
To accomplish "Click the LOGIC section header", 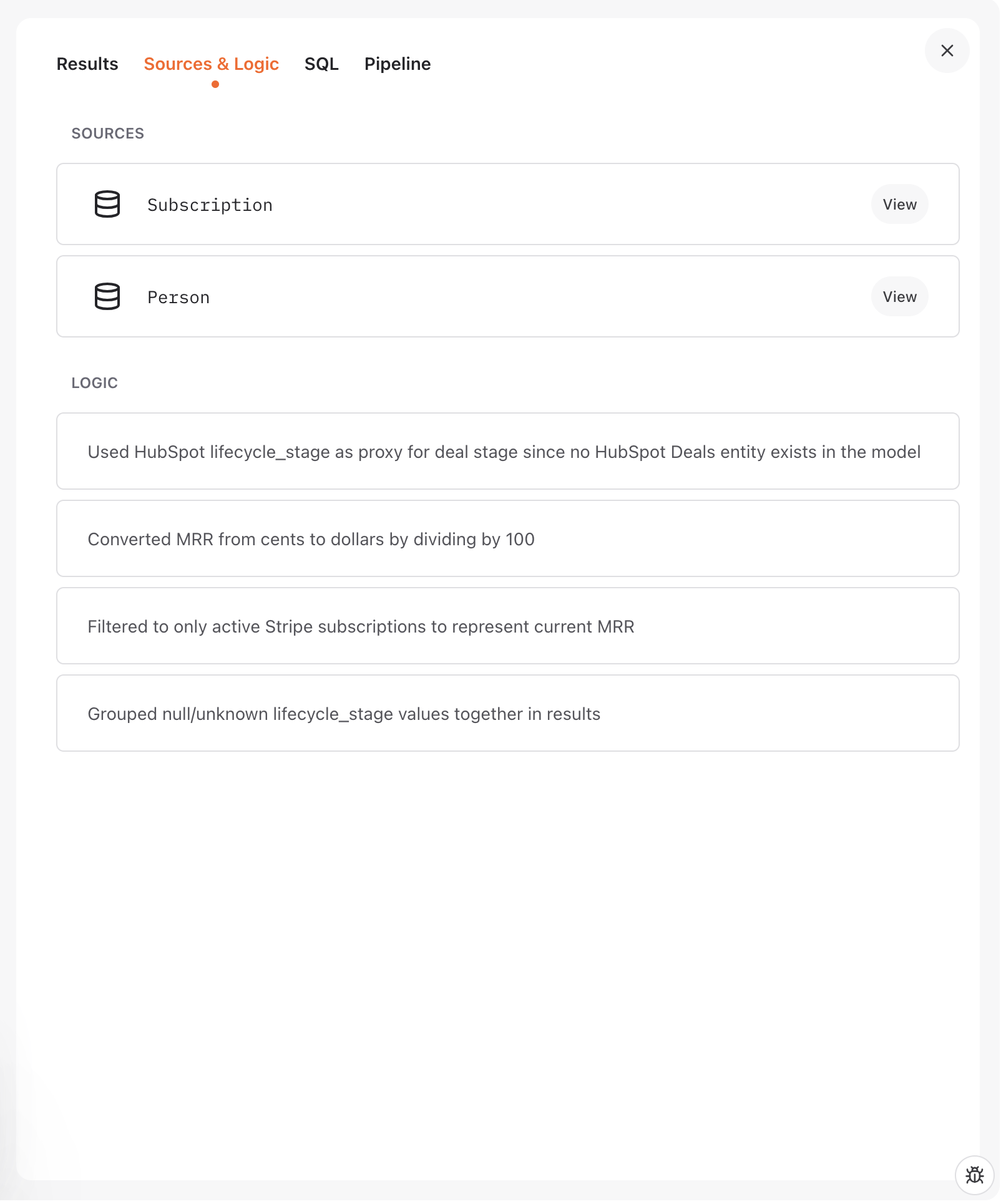I will pyautogui.click(x=94, y=382).
